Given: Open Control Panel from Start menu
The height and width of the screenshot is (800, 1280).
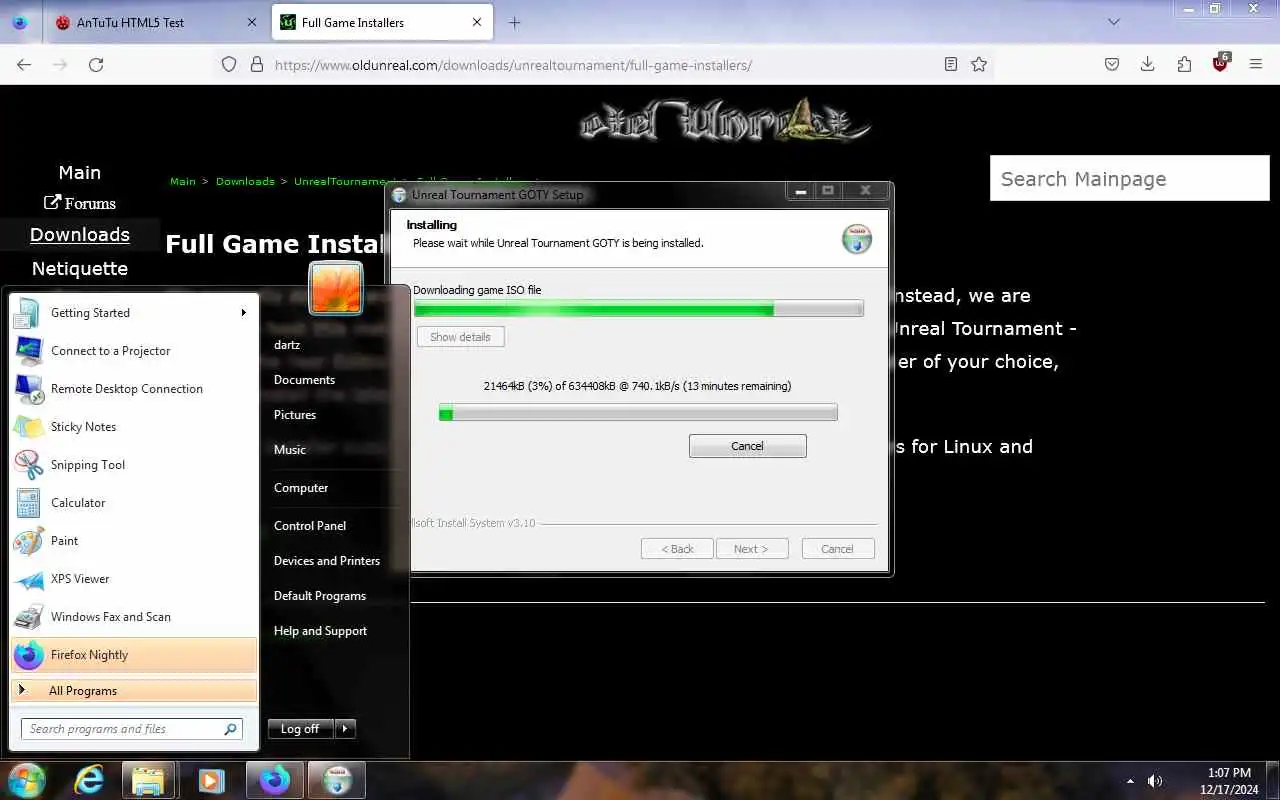Looking at the screenshot, I should [310, 526].
